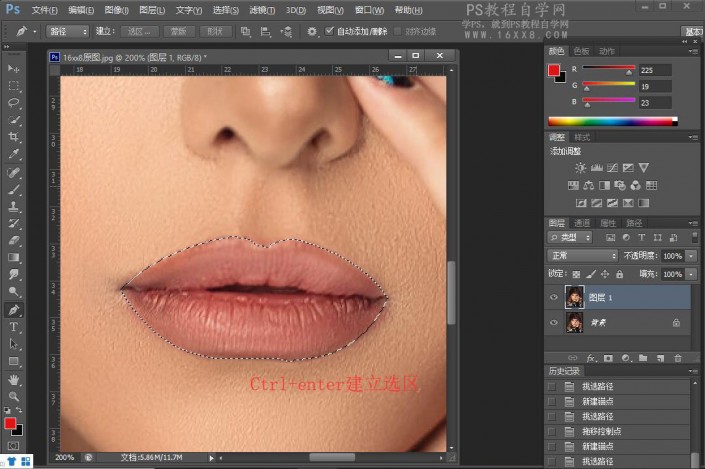This screenshot has height=469, width=705.
Task: Select the Horizontal Type tool in toolbar
Action: [x=13, y=327]
